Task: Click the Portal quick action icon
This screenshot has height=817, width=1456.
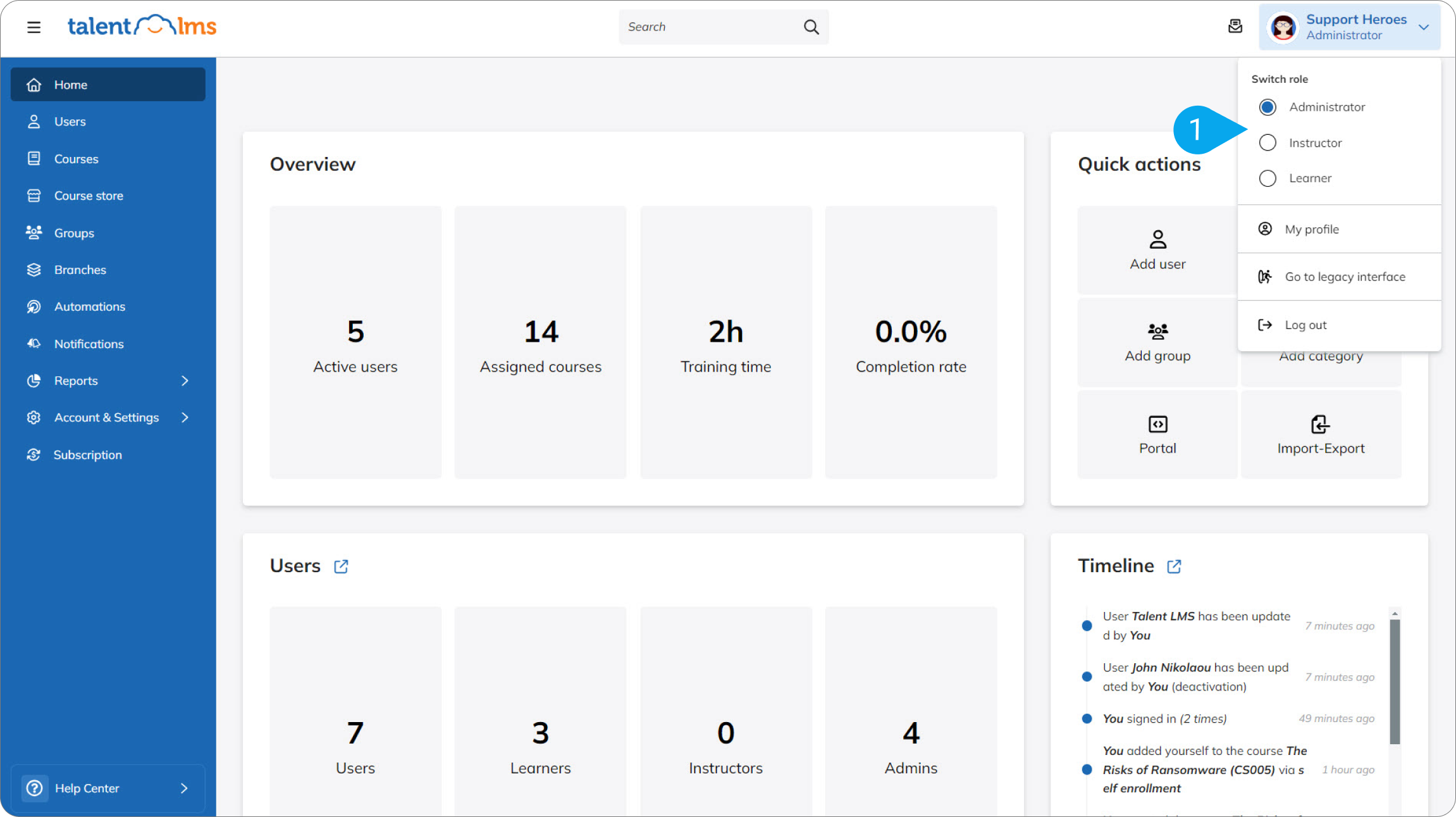Action: [1157, 424]
